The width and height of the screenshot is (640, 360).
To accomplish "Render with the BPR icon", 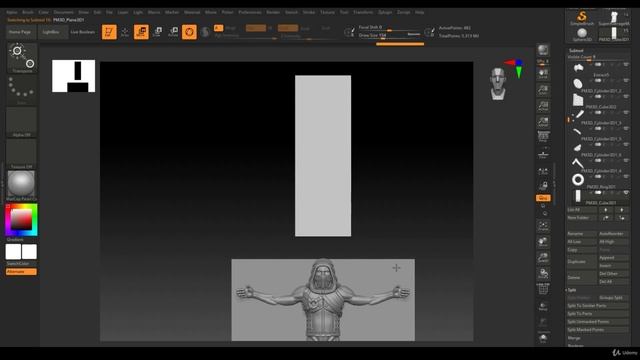I will [543, 50].
